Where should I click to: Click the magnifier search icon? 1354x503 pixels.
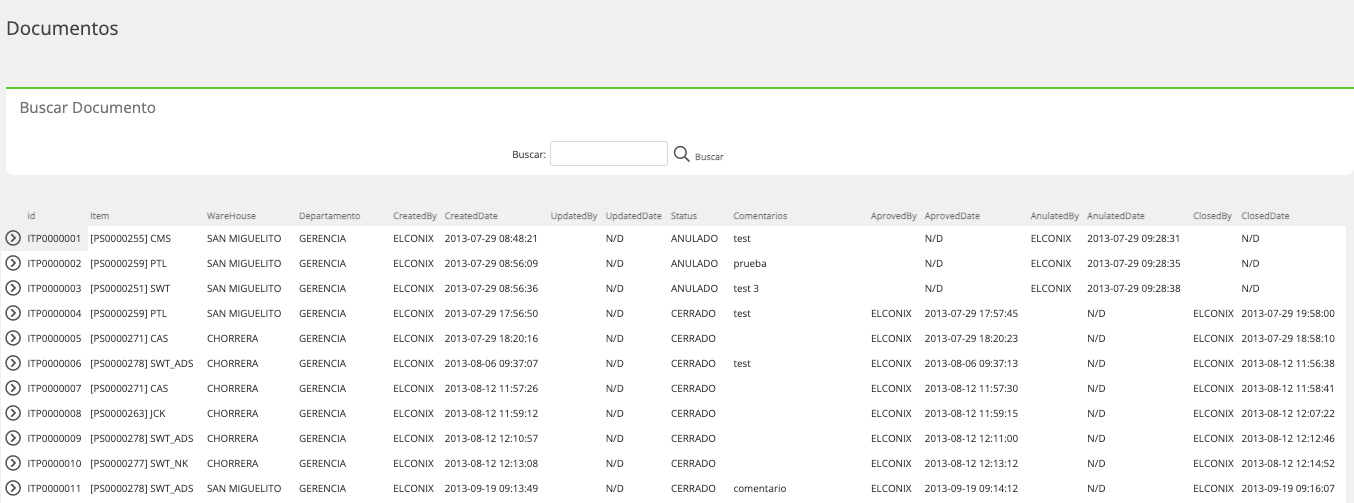[x=682, y=154]
